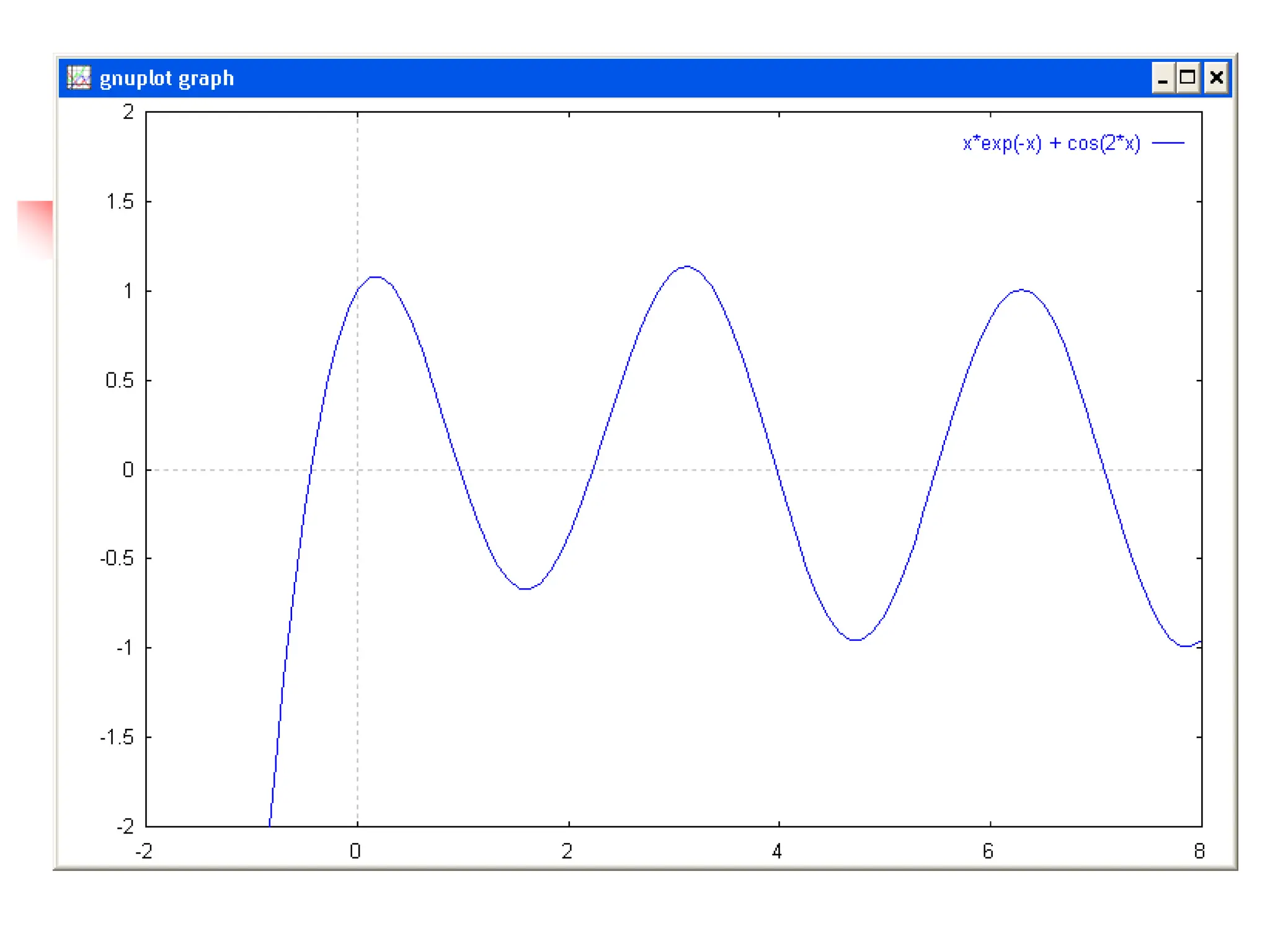Screen dimensions: 1270x952
Task: Click the gnuplot icon in title bar
Action: point(79,77)
